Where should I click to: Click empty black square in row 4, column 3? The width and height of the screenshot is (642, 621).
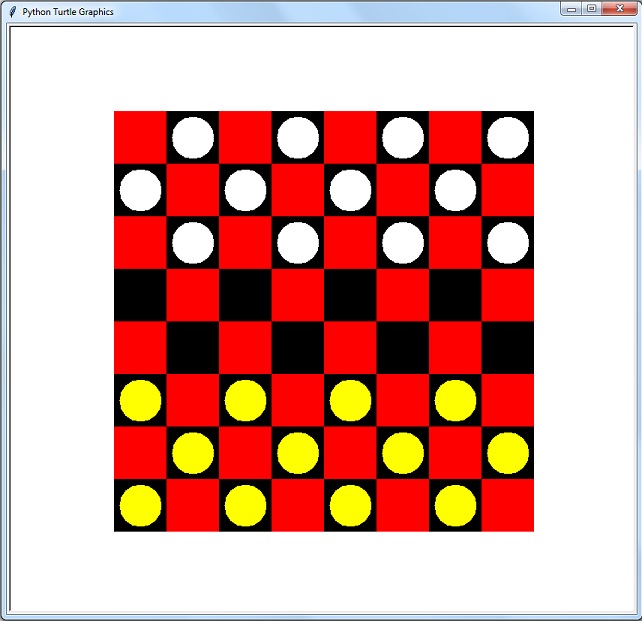tap(245, 295)
